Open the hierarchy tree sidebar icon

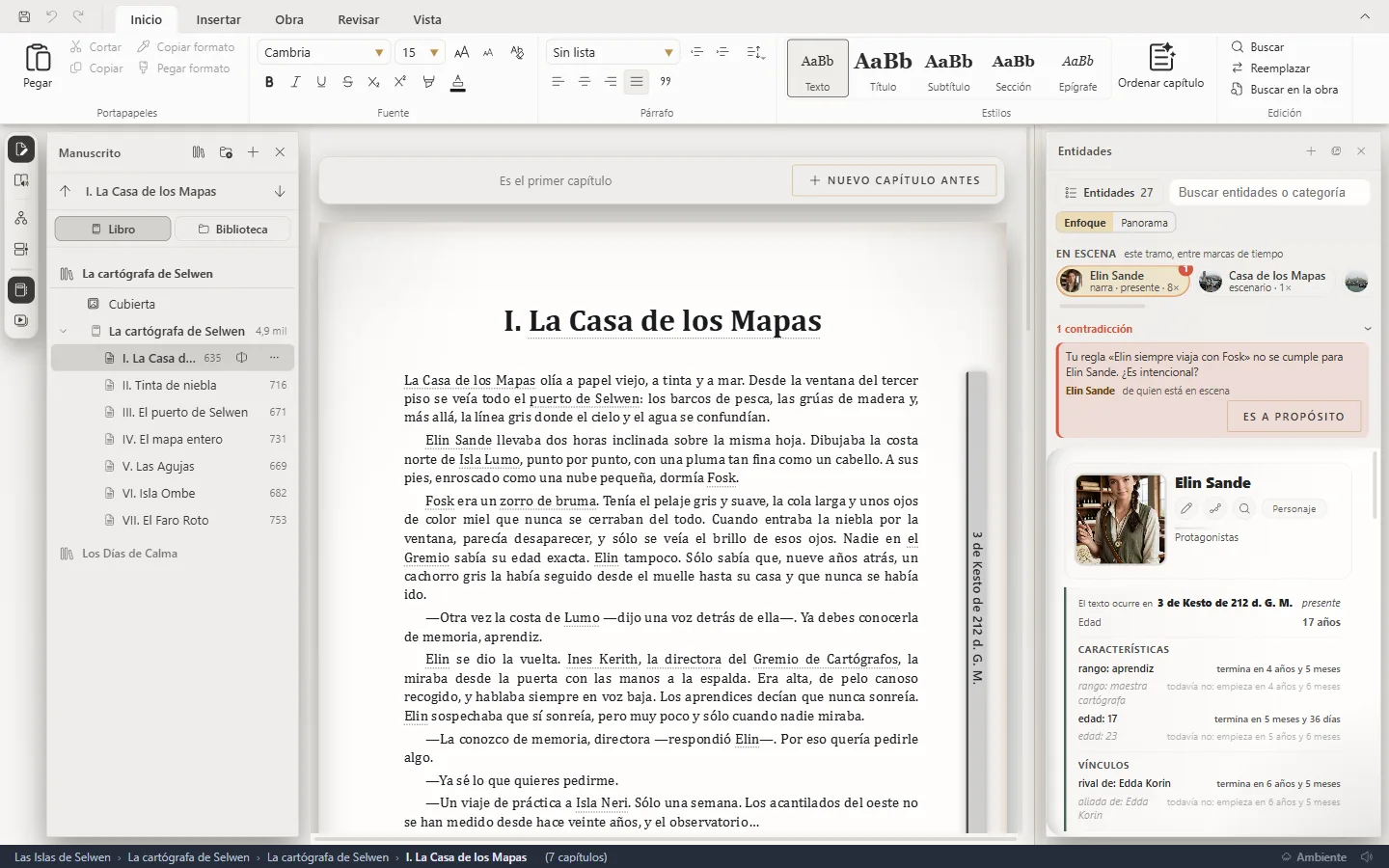[x=21, y=218]
